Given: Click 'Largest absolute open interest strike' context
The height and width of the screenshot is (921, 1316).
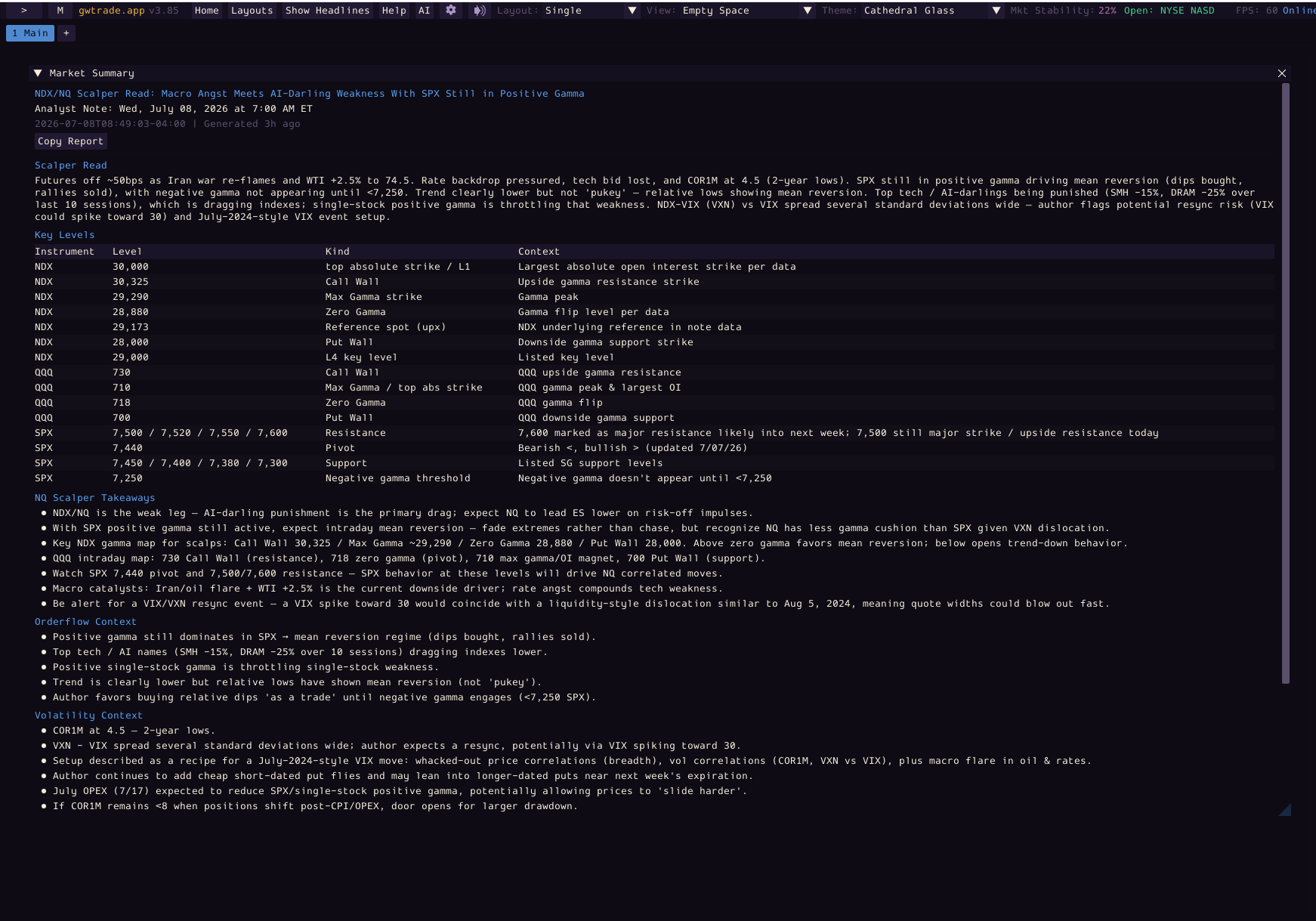Looking at the screenshot, I should (x=657, y=267).
